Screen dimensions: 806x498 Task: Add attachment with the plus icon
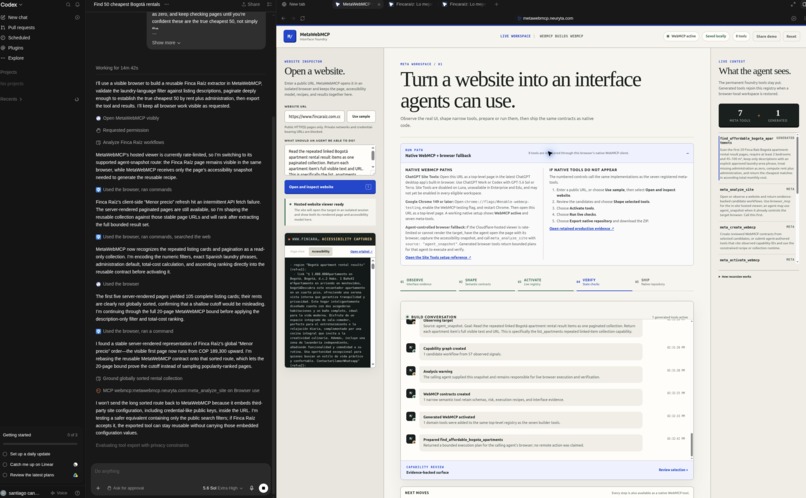[x=98, y=488]
